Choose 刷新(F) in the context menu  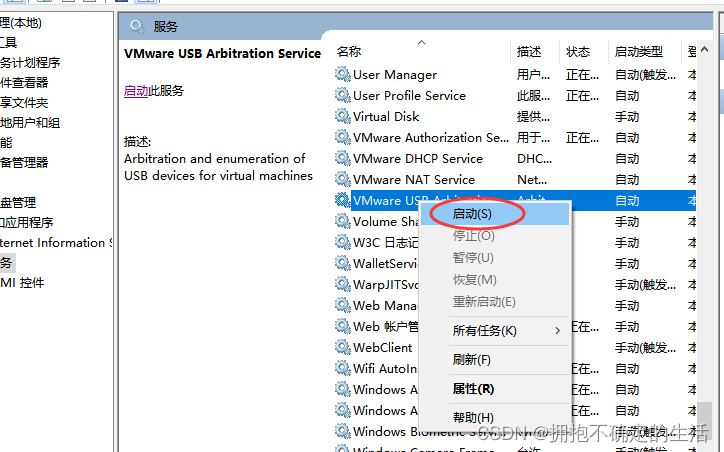[495, 360]
